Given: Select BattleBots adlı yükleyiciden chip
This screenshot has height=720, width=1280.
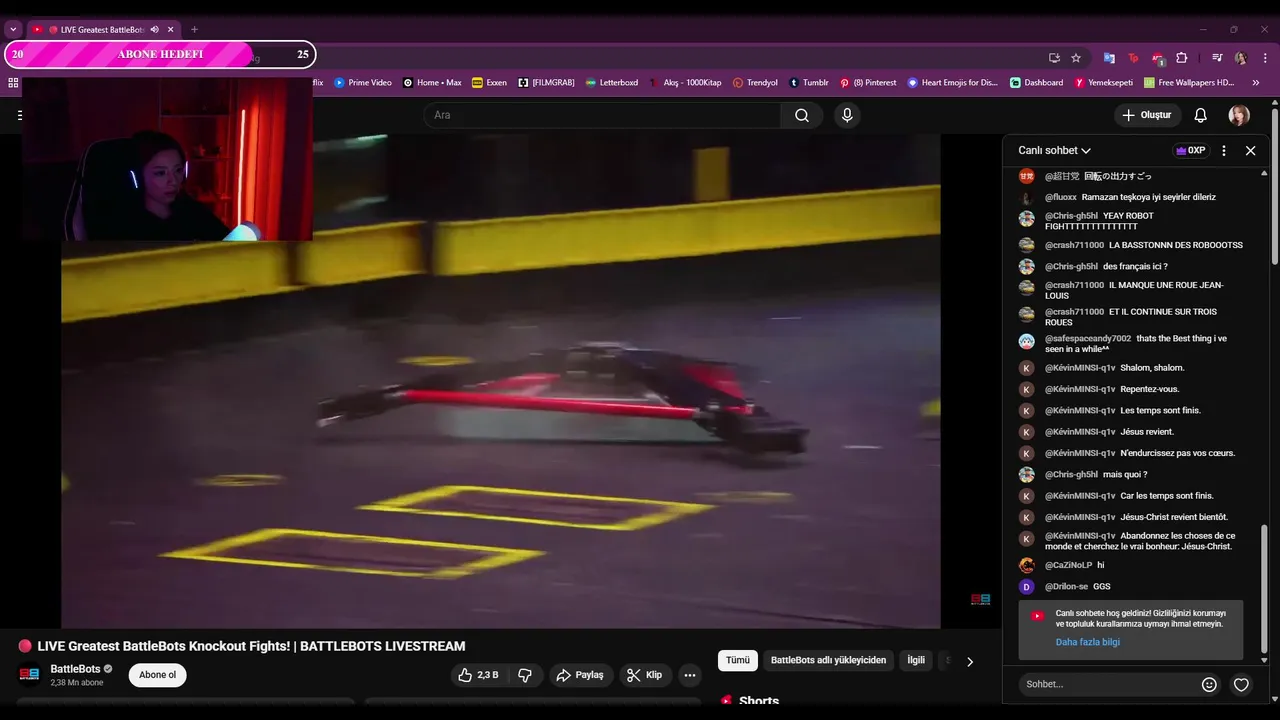Looking at the screenshot, I should [828, 660].
